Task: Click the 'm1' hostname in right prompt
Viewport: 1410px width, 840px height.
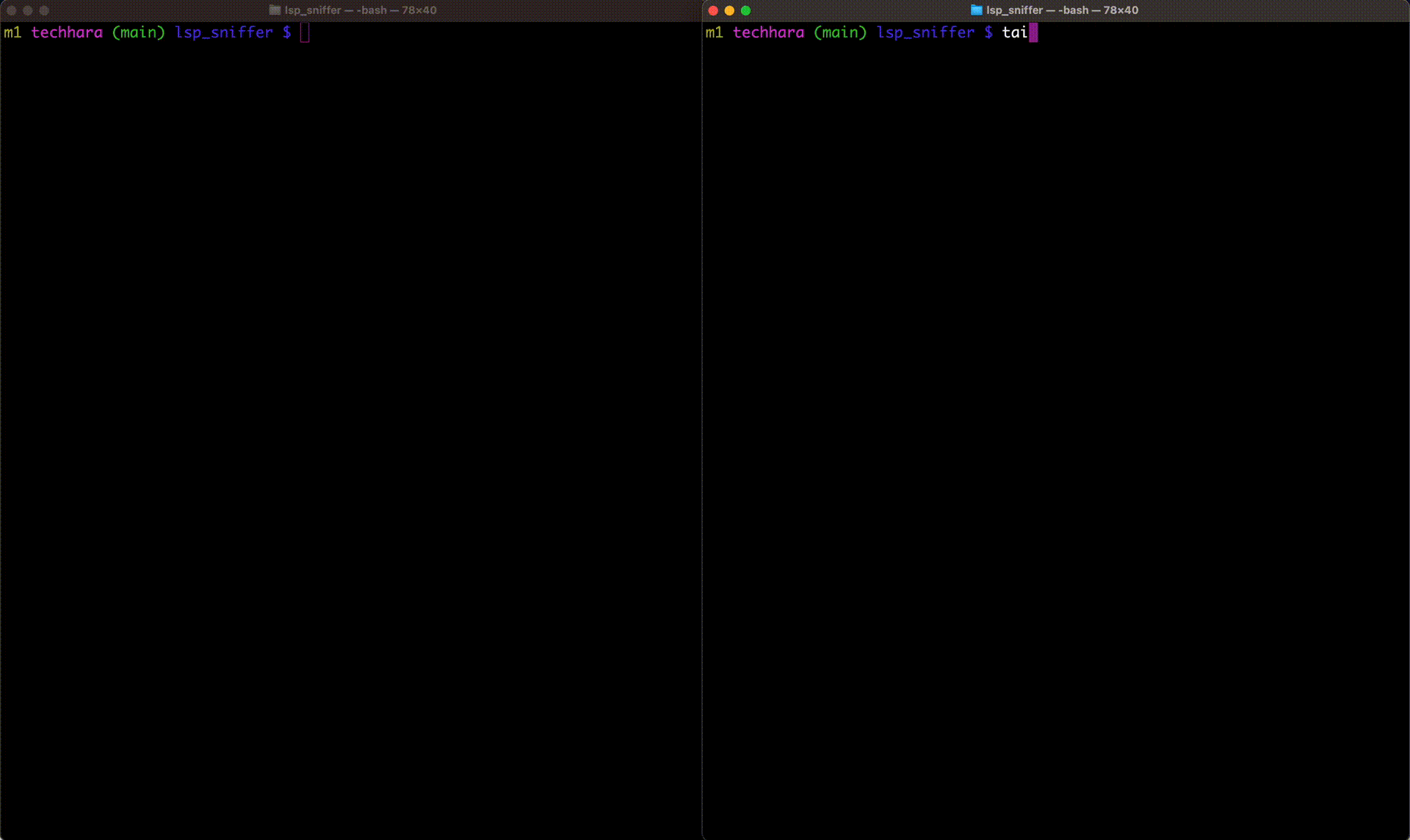Action: point(714,32)
